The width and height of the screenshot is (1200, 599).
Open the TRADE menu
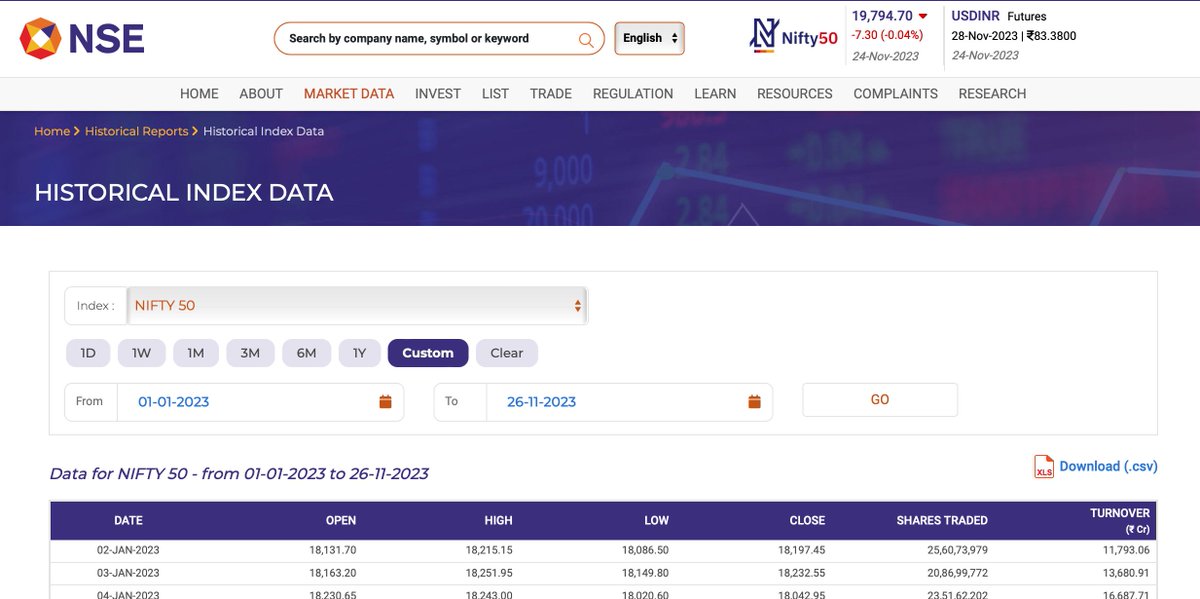point(551,94)
